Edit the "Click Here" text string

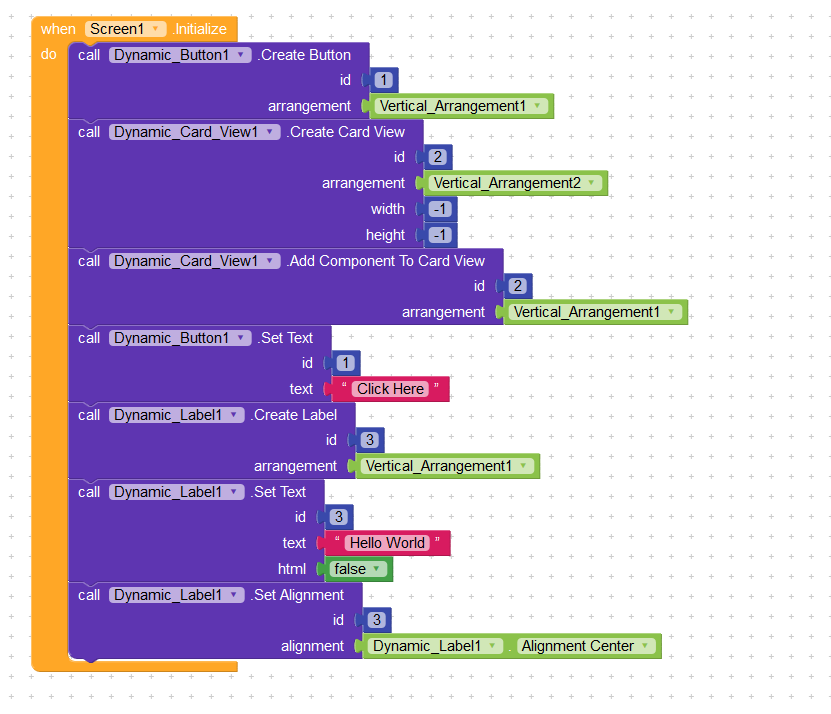[x=391, y=389]
